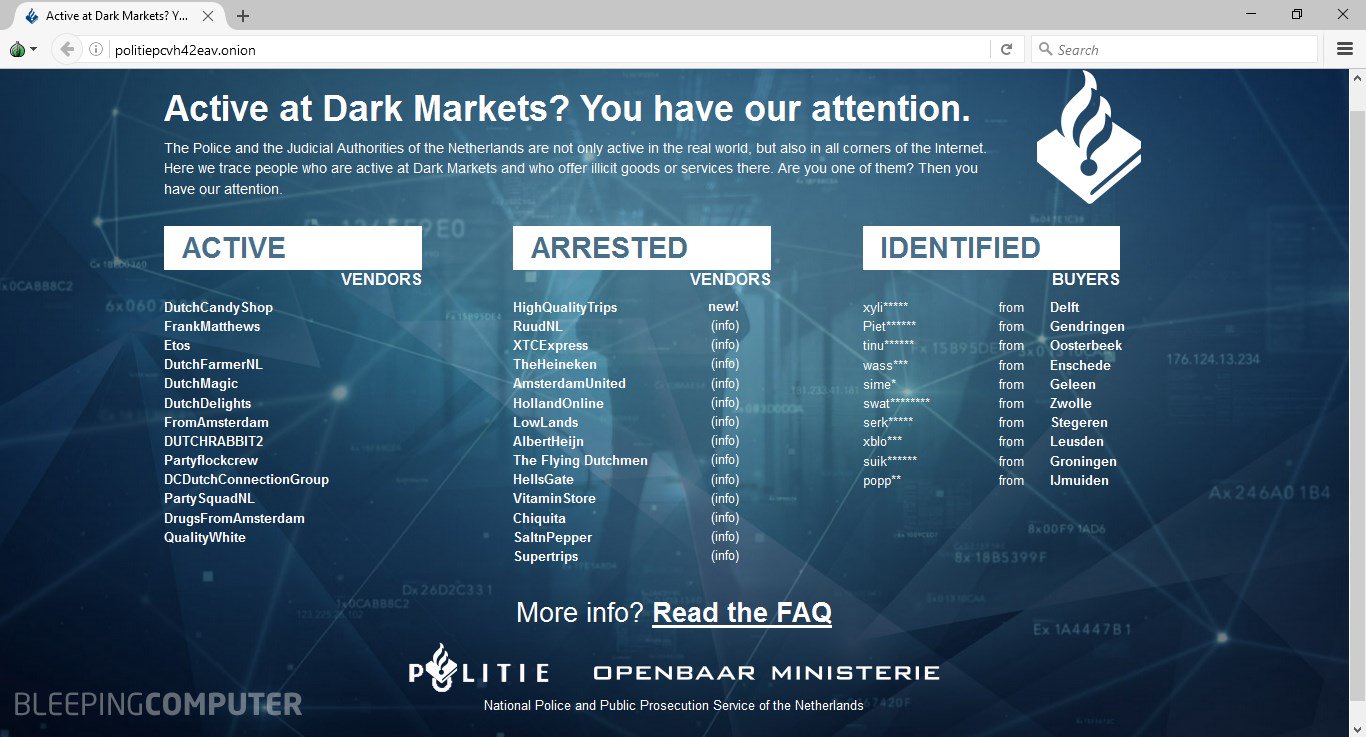Viewport: 1366px width, 737px height.
Task: Click the ACTIVE heading box
Action: tap(293, 248)
